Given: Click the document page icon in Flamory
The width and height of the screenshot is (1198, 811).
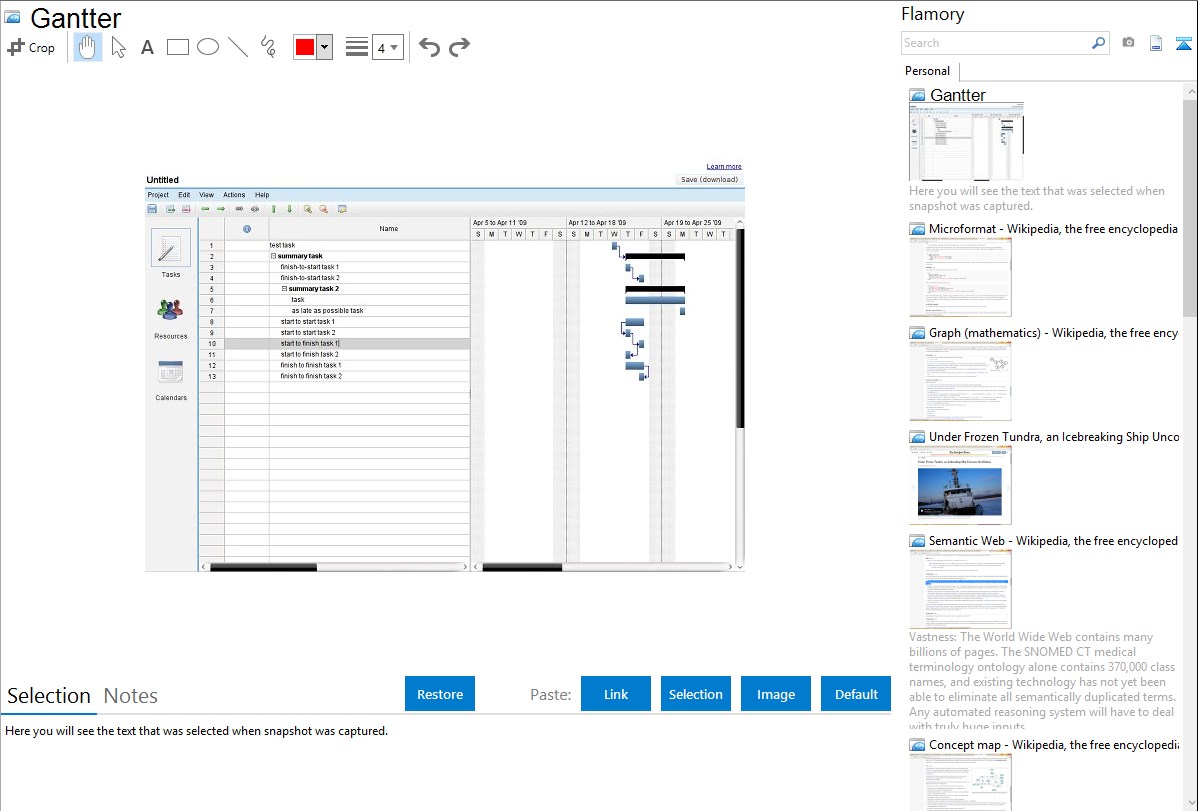Looking at the screenshot, I should [x=1156, y=43].
